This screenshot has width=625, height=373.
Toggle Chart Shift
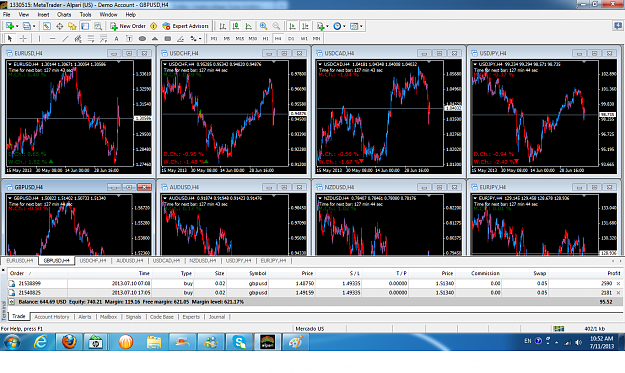point(305,26)
